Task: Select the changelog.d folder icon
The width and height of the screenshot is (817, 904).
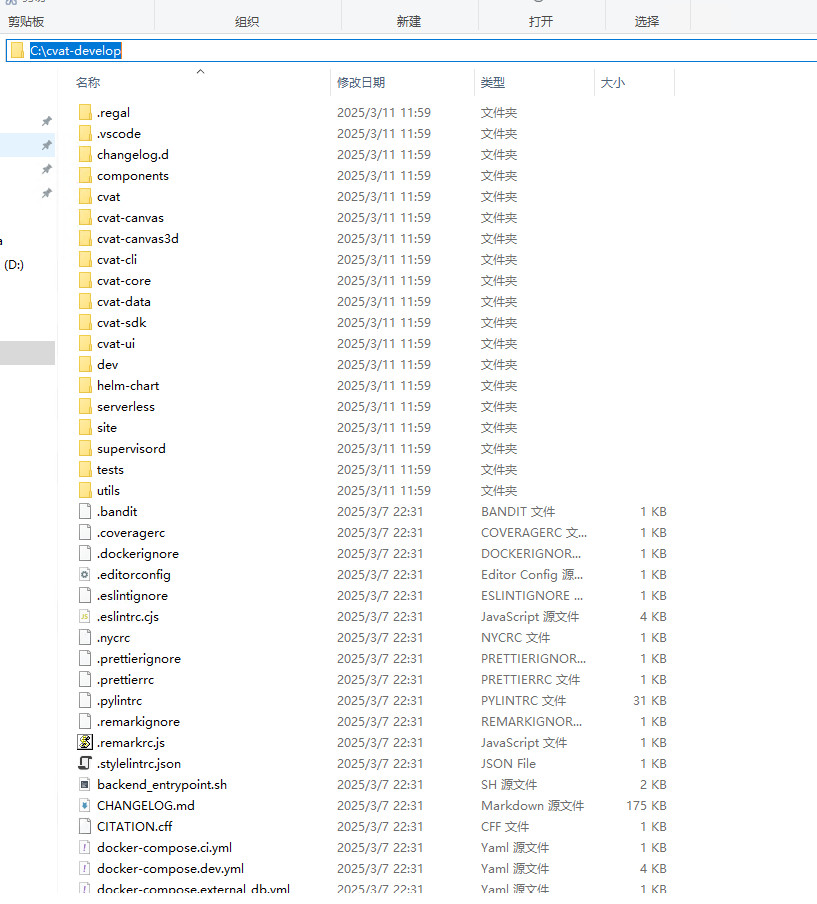Action: pos(85,154)
